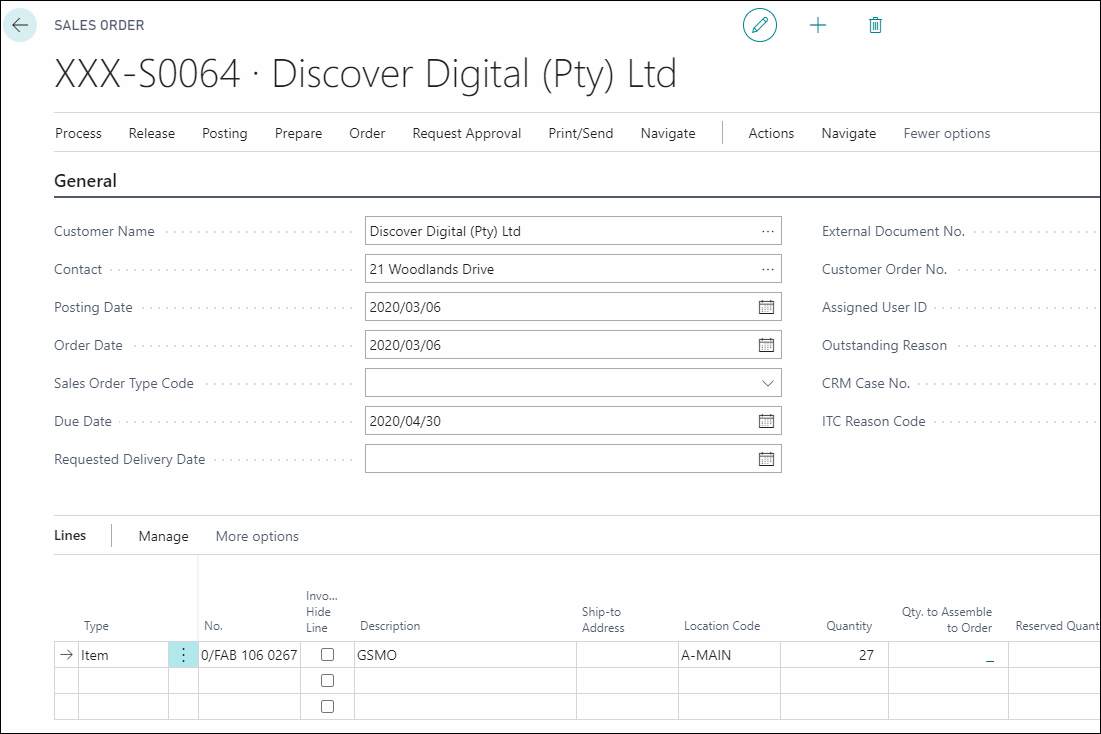
Task: Click the Ship-to Address cell on GSMO line
Action: (x=627, y=655)
